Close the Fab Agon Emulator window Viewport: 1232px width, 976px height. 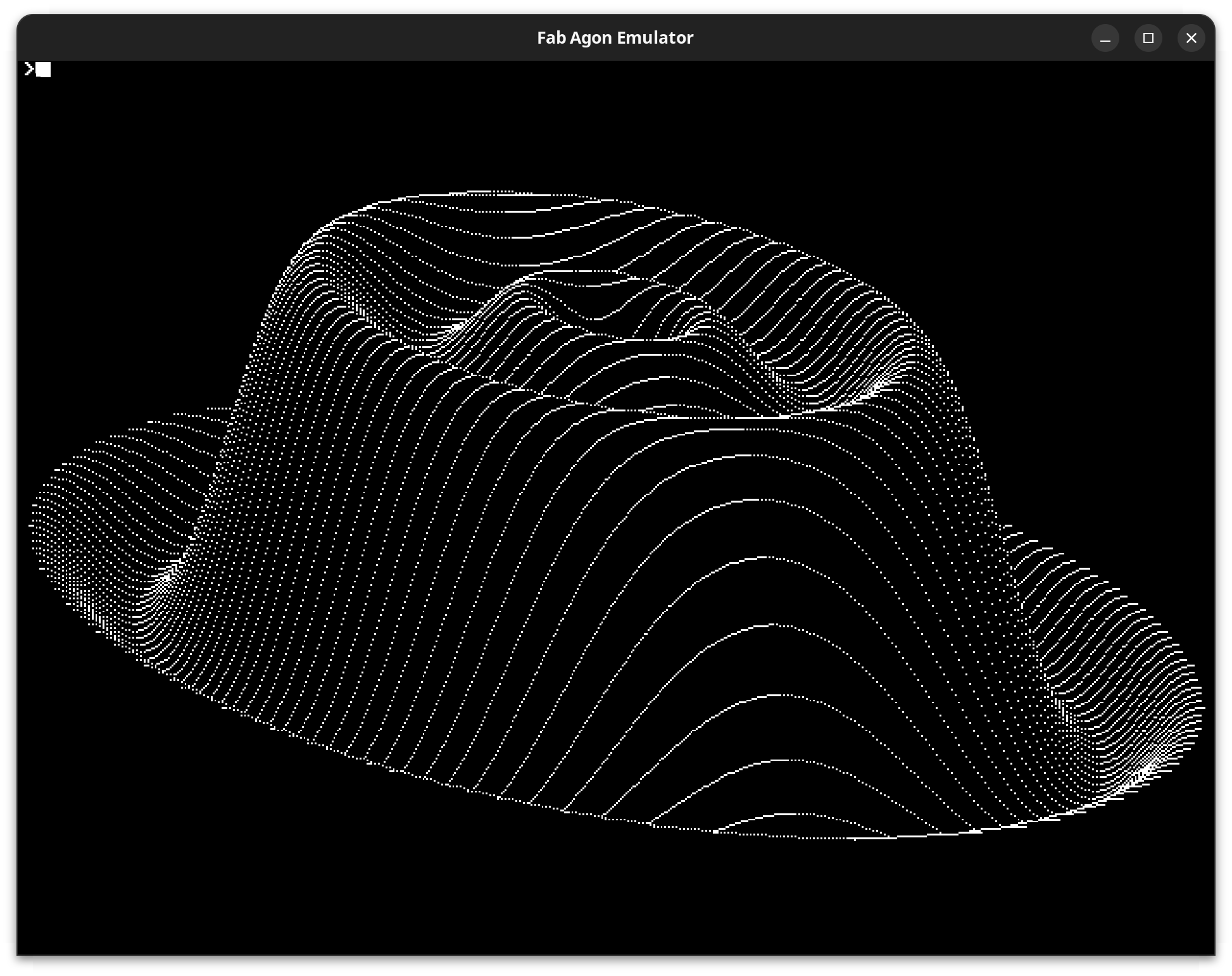pos(1191,39)
